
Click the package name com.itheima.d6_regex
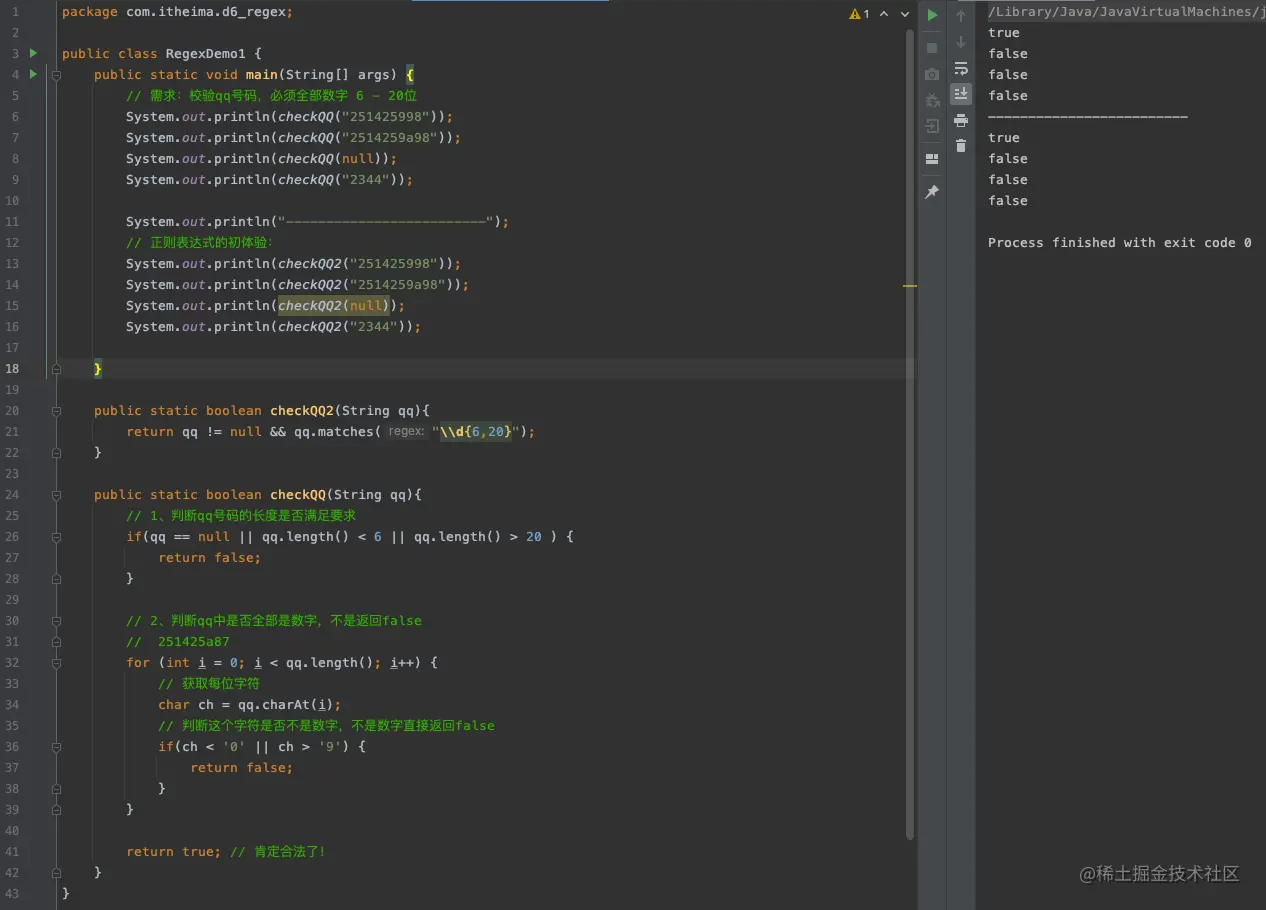click(x=206, y=12)
